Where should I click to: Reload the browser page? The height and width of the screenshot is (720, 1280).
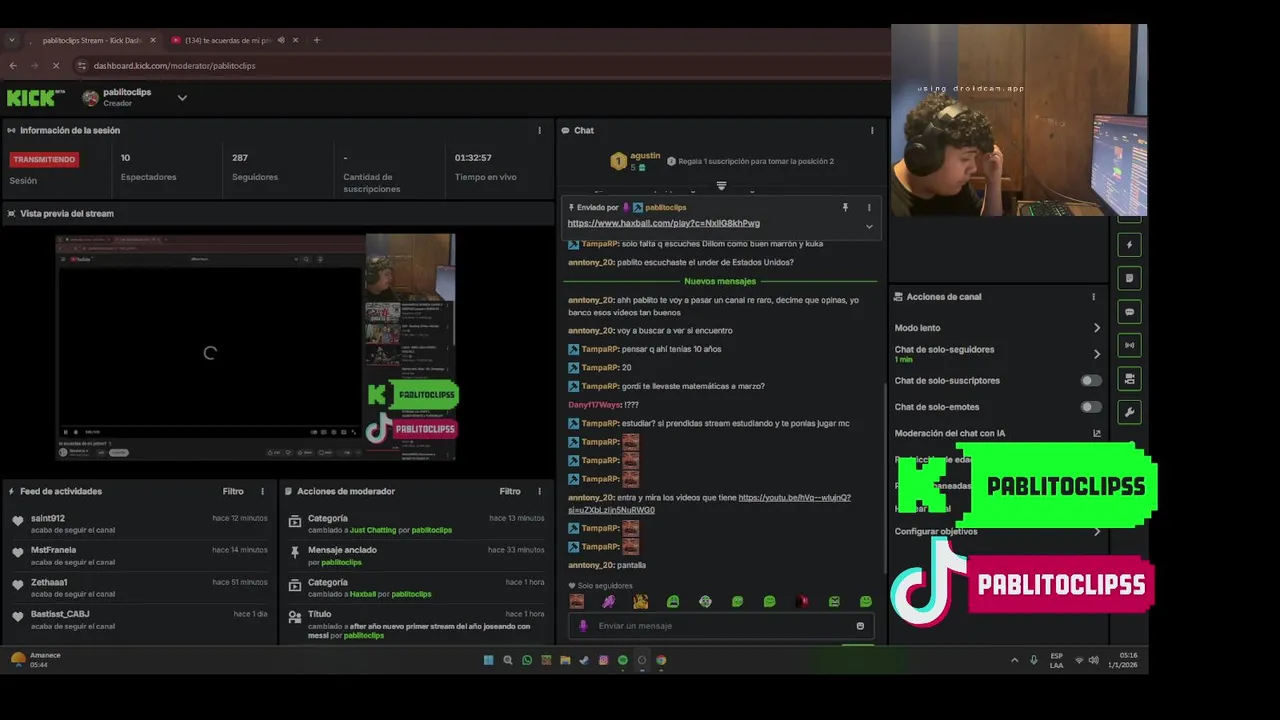click(56, 66)
